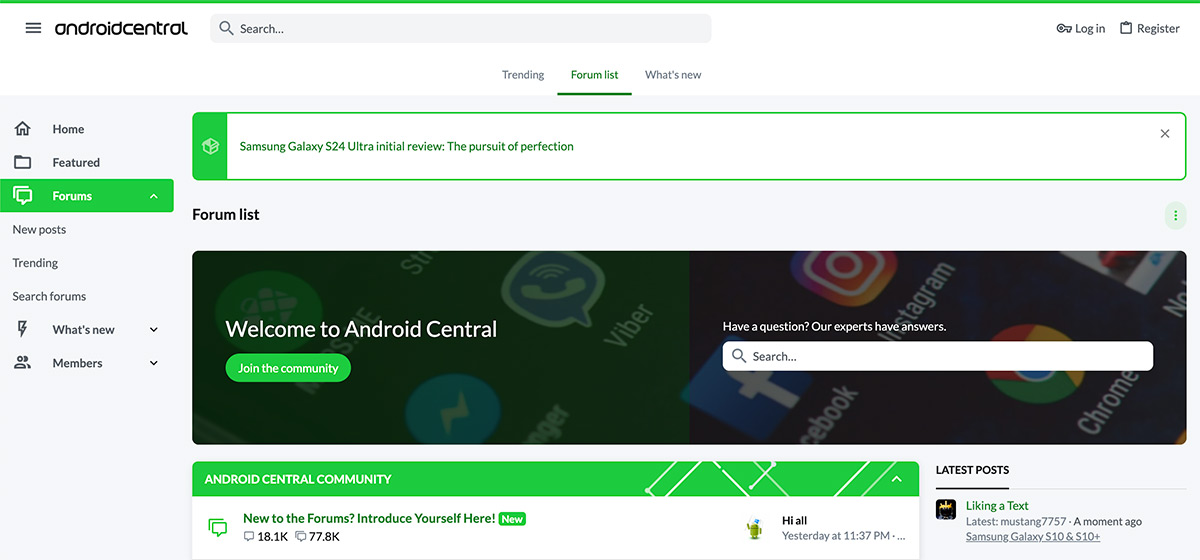Screen dimensions: 1200x560
Task: Click the green cube announcement icon
Action: click(210, 146)
